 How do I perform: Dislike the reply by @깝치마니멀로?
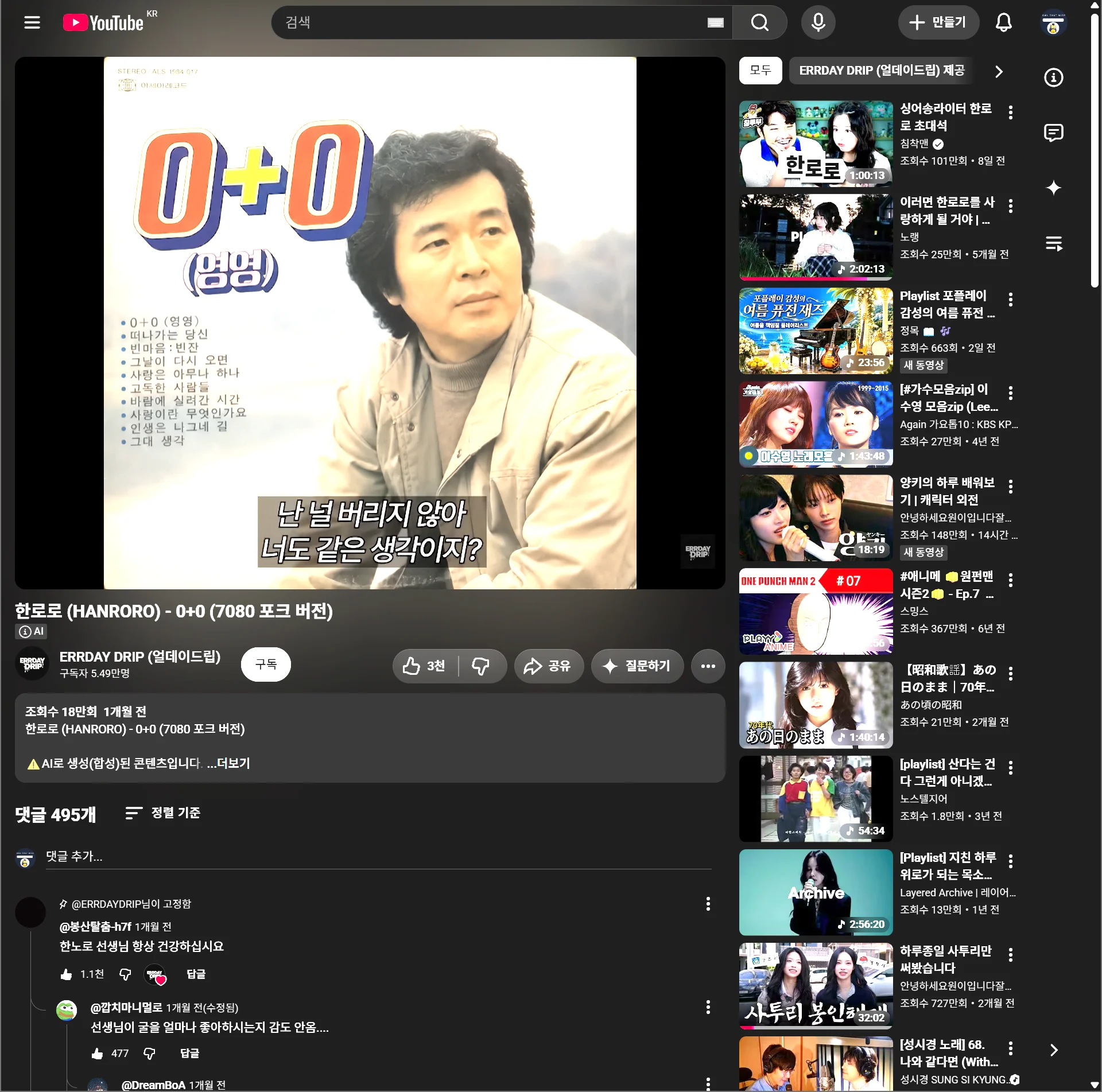[149, 1054]
